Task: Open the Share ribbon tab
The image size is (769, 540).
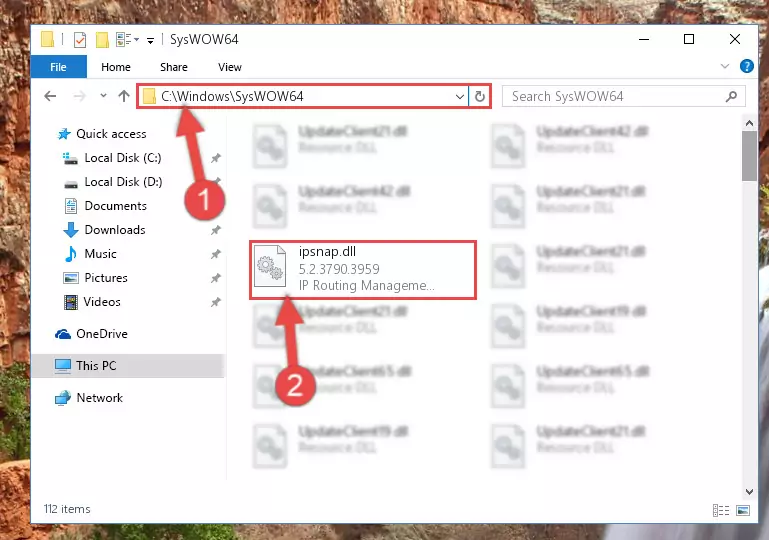Action: [174, 67]
